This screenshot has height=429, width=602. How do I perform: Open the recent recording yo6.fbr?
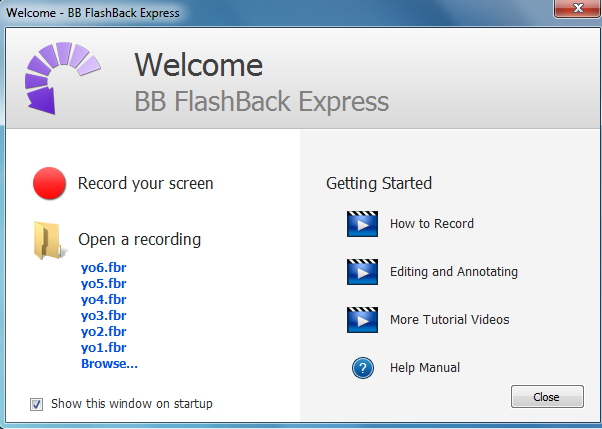click(104, 267)
